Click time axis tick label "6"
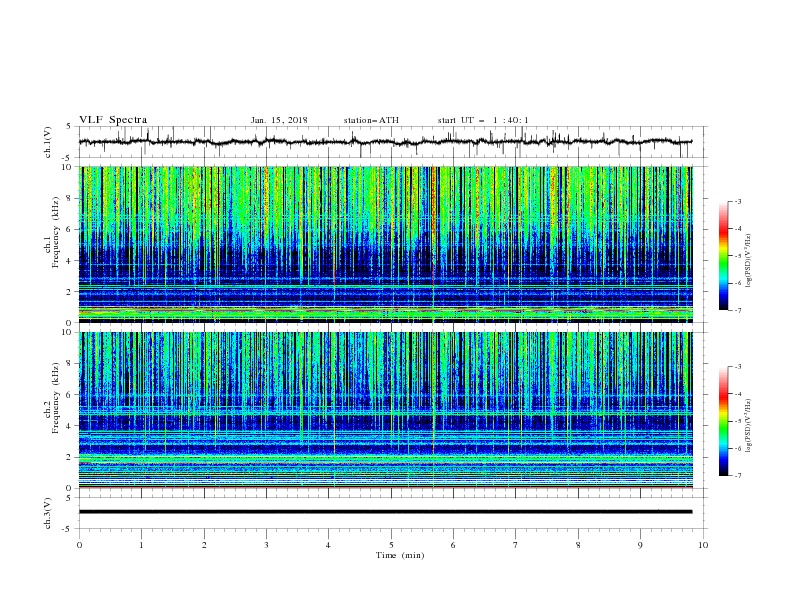This screenshot has width=792, height=612. coord(453,545)
